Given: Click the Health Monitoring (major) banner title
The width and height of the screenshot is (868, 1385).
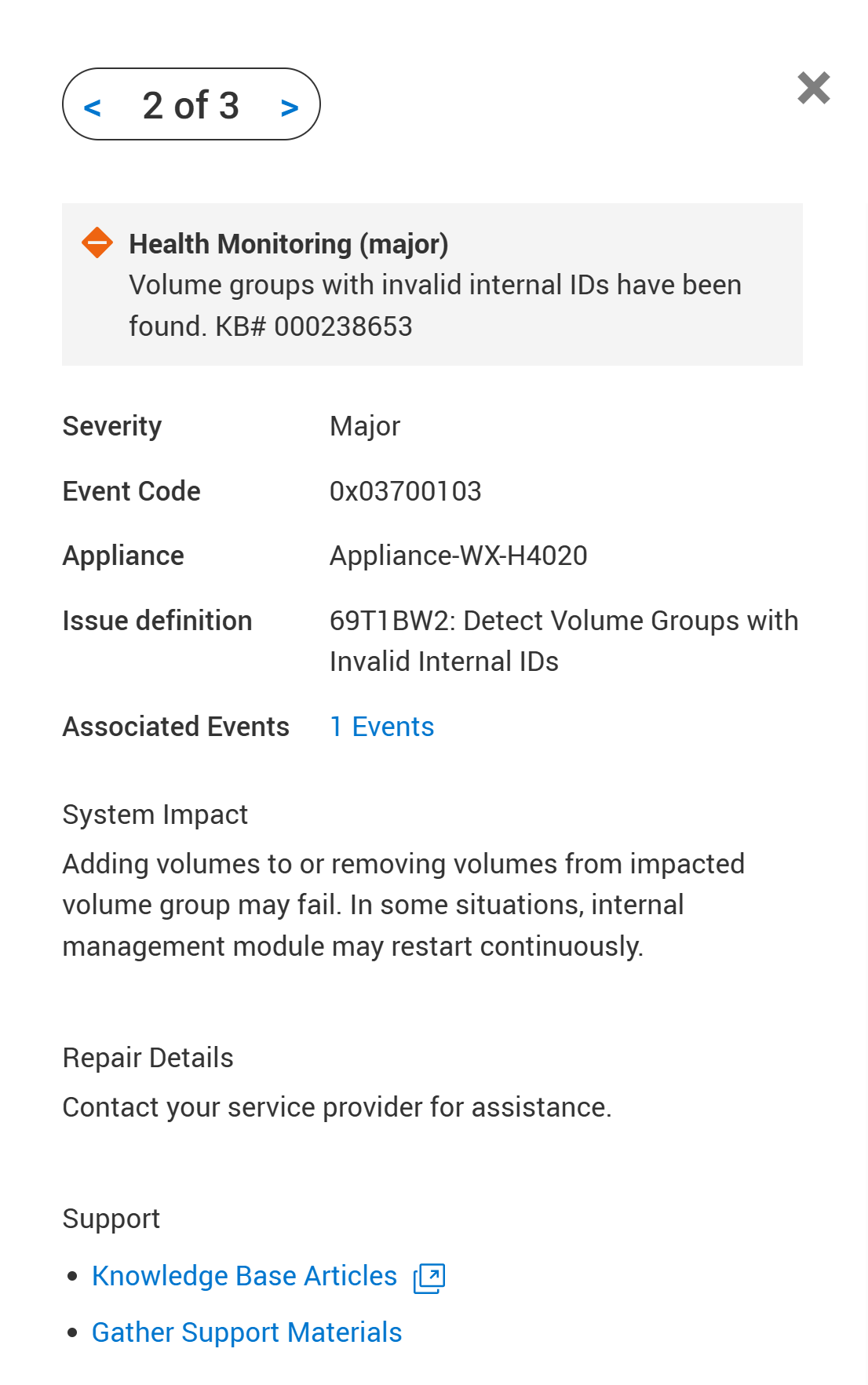Looking at the screenshot, I should pyautogui.click(x=288, y=243).
